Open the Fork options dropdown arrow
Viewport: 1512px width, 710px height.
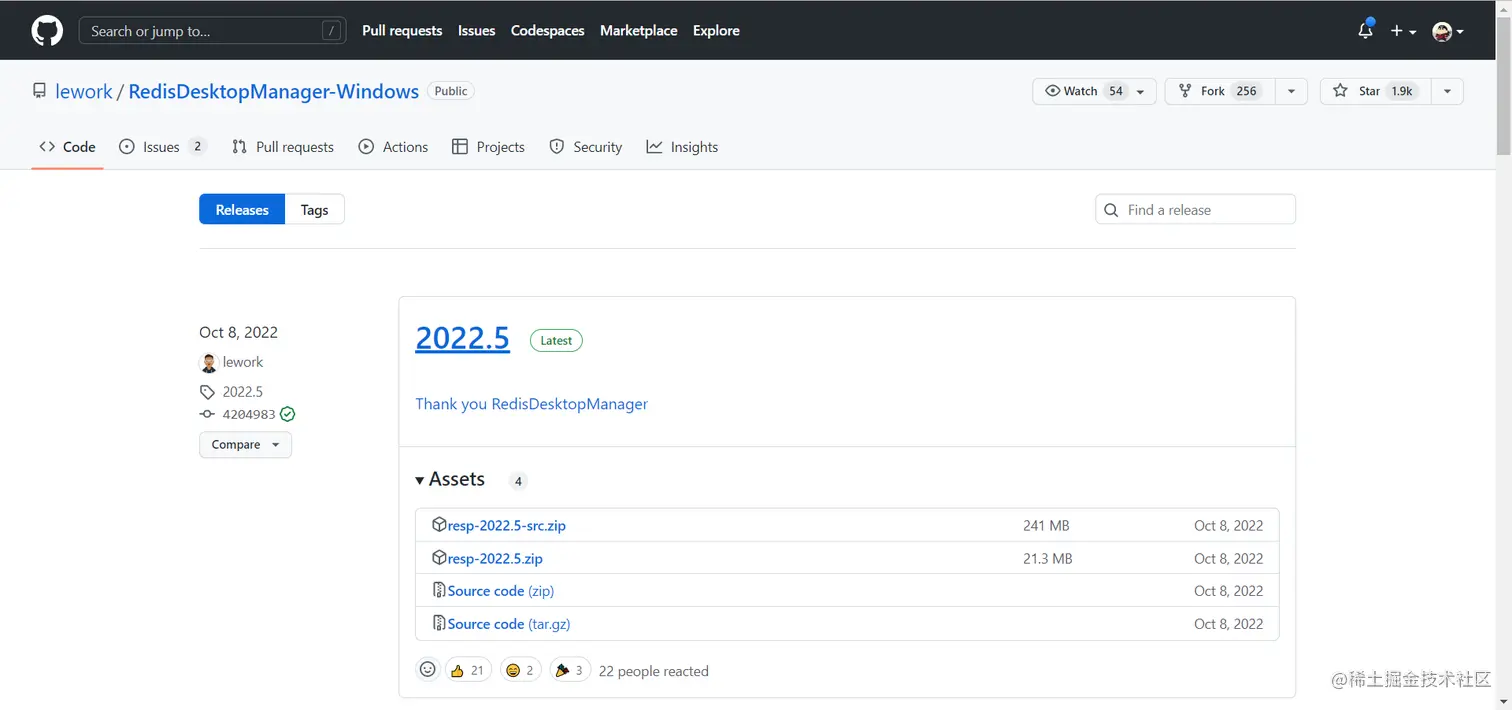click(1291, 91)
